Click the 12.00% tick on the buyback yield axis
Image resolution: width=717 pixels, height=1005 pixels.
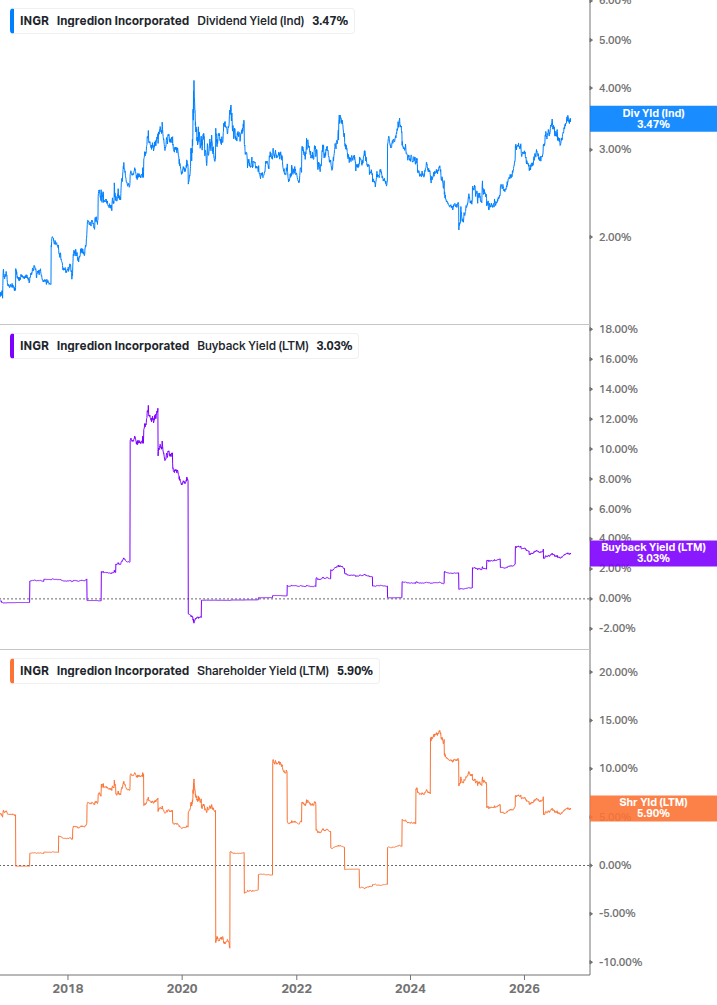618,419
